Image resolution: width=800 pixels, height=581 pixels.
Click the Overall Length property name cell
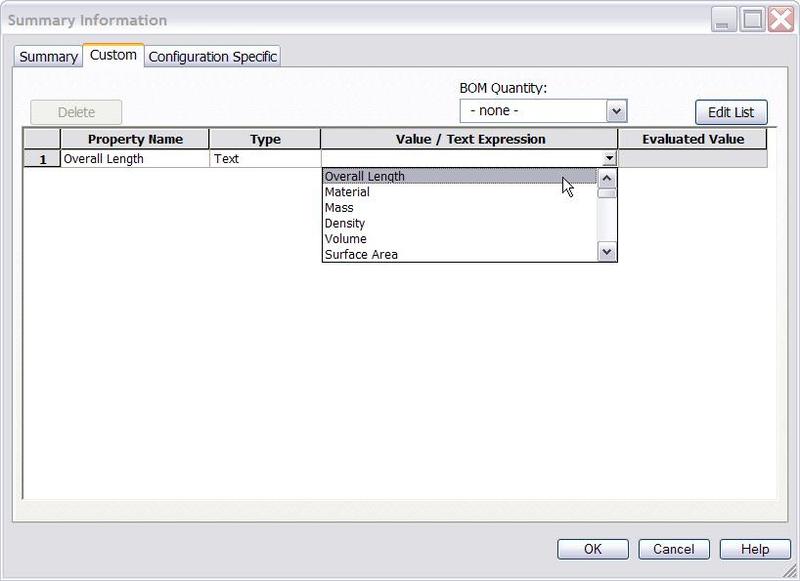tap(135, 159)
